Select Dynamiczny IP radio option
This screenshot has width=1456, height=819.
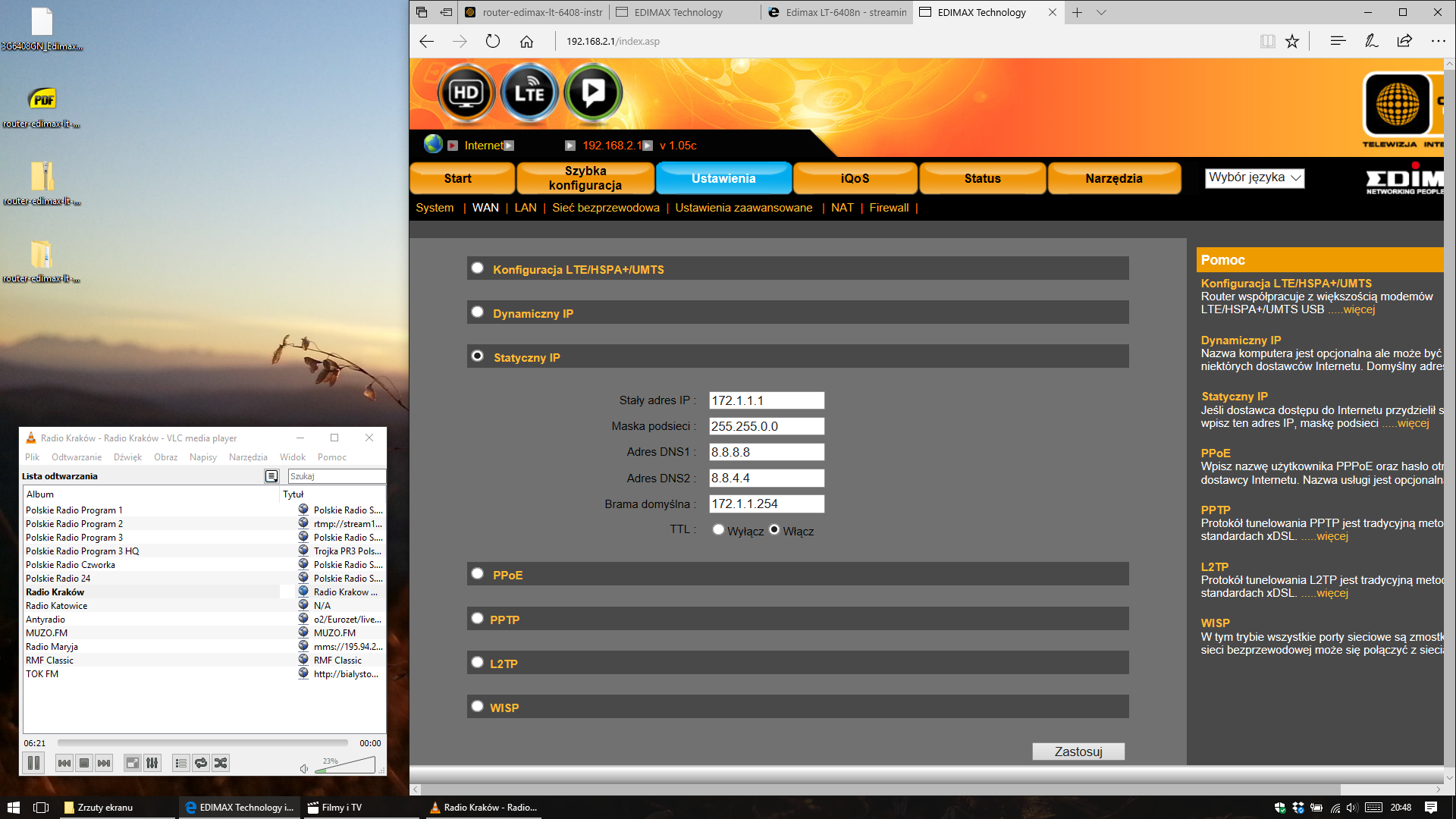coord(477,312)
